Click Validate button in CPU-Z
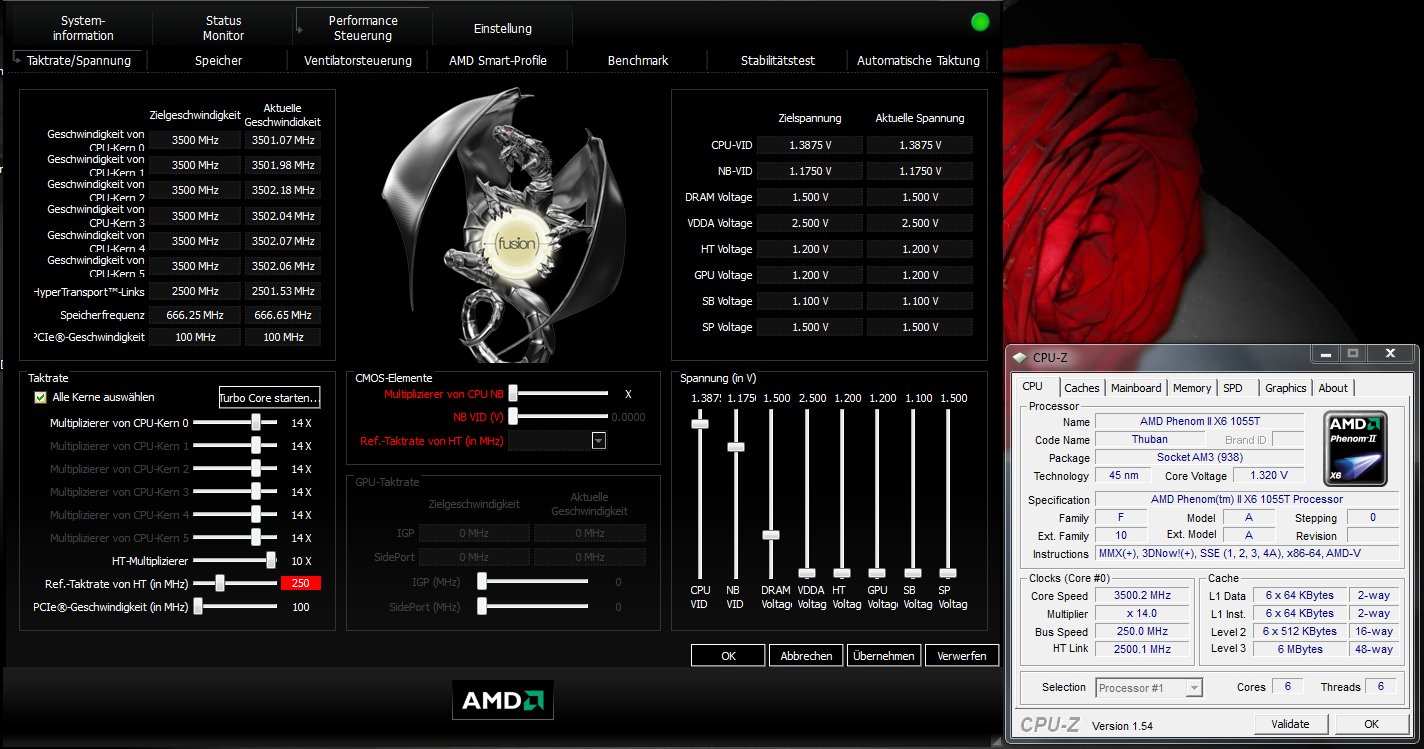The height and width of the screenshot is (749, 1424). coord(1290,724)
